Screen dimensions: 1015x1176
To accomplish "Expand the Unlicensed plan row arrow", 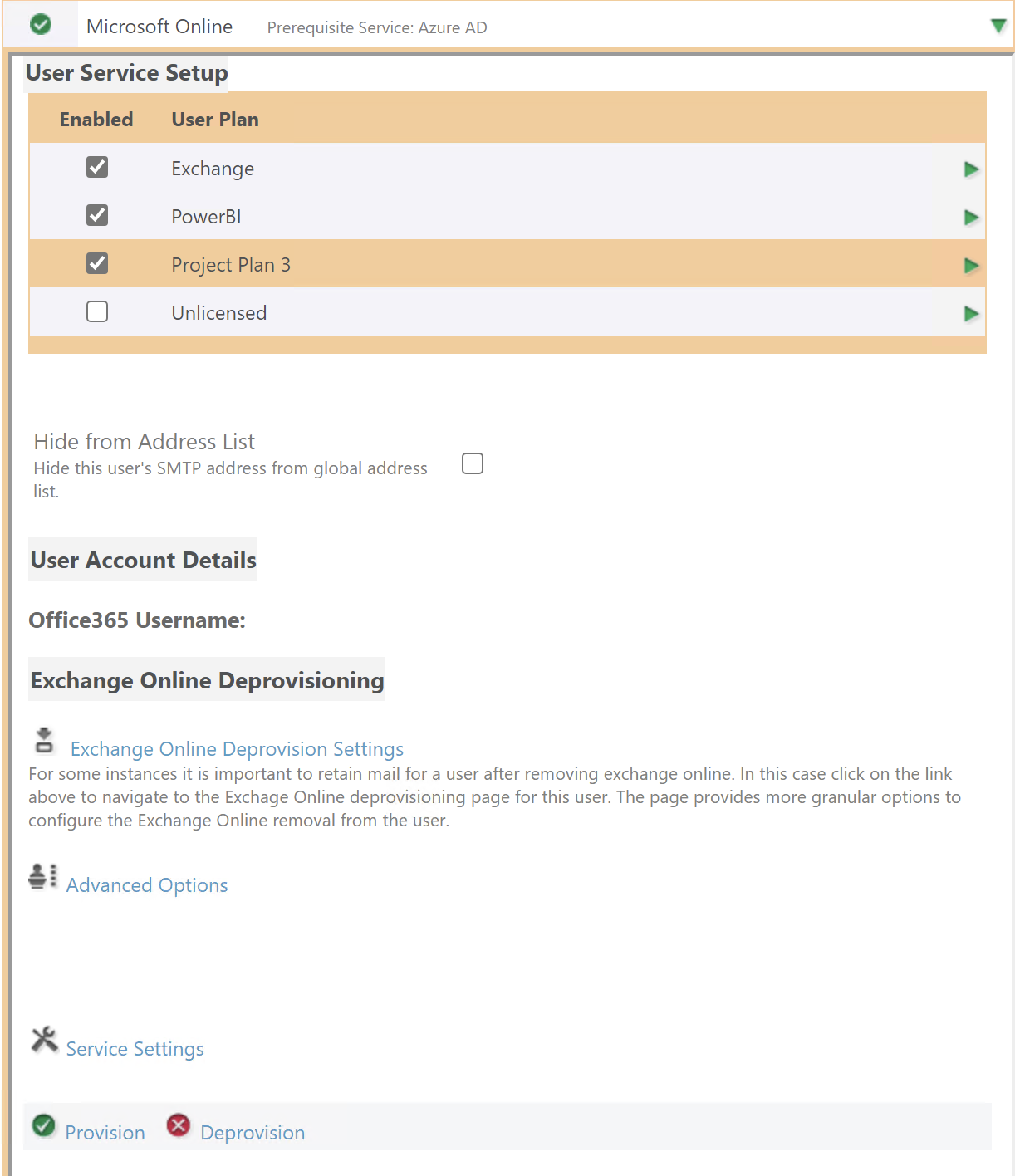I will 970,314.
